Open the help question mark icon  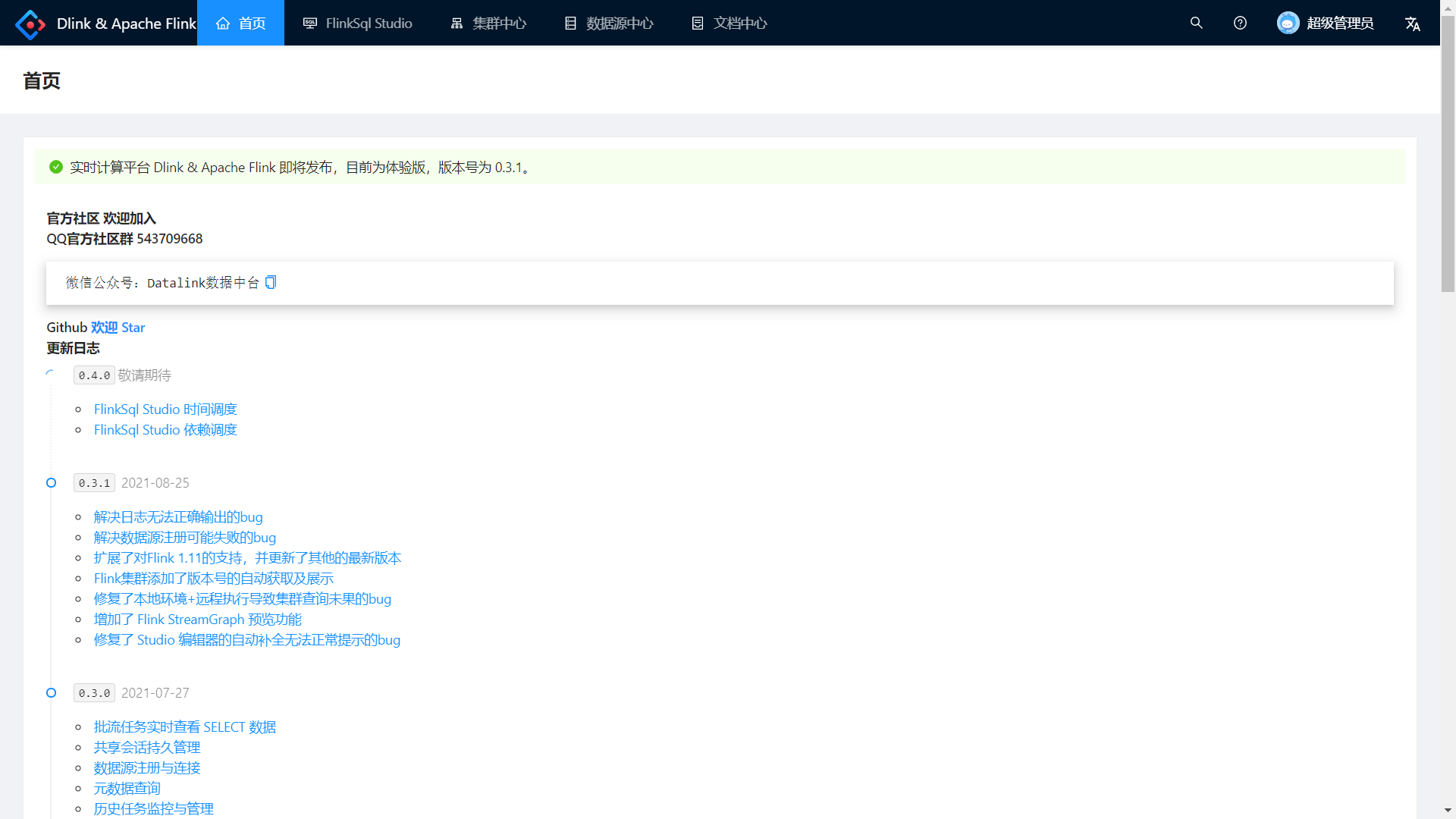pos(1240,23)
